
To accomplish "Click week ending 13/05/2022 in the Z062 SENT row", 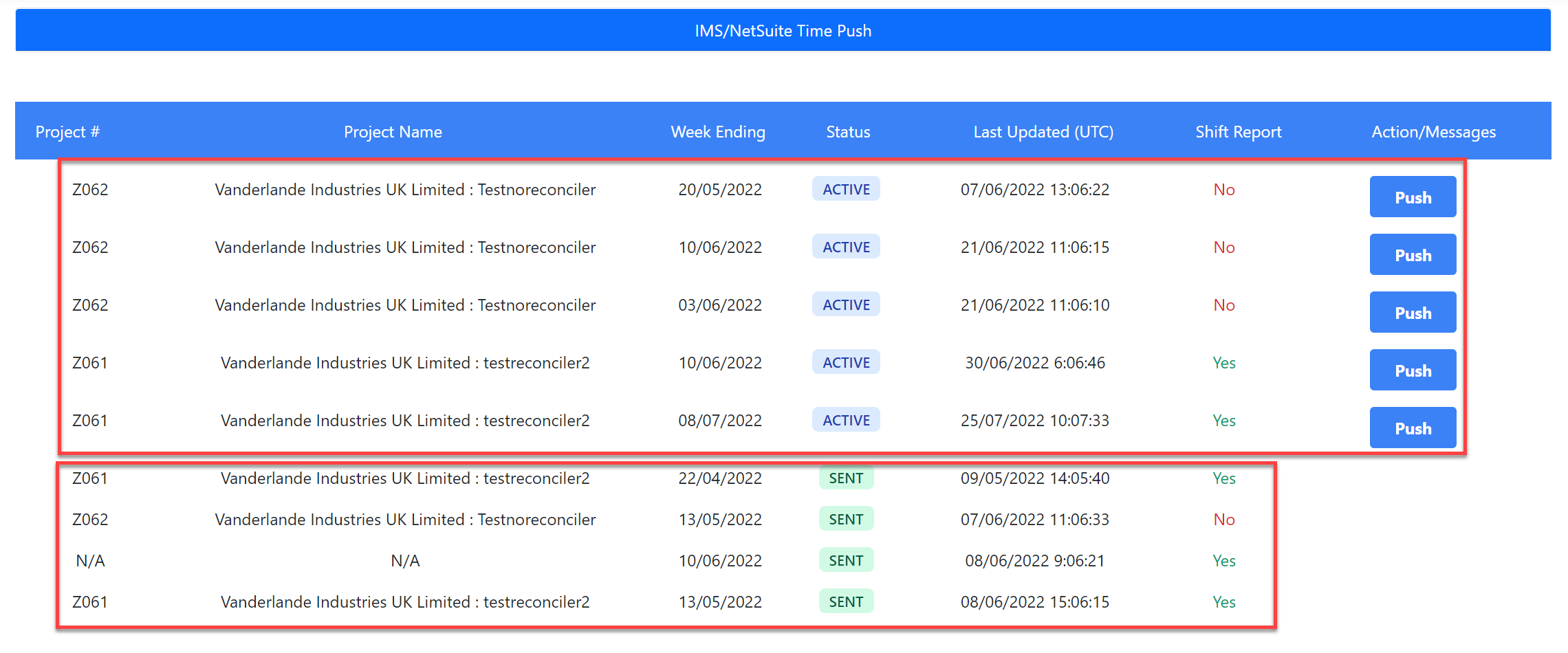I will (720, 520).
